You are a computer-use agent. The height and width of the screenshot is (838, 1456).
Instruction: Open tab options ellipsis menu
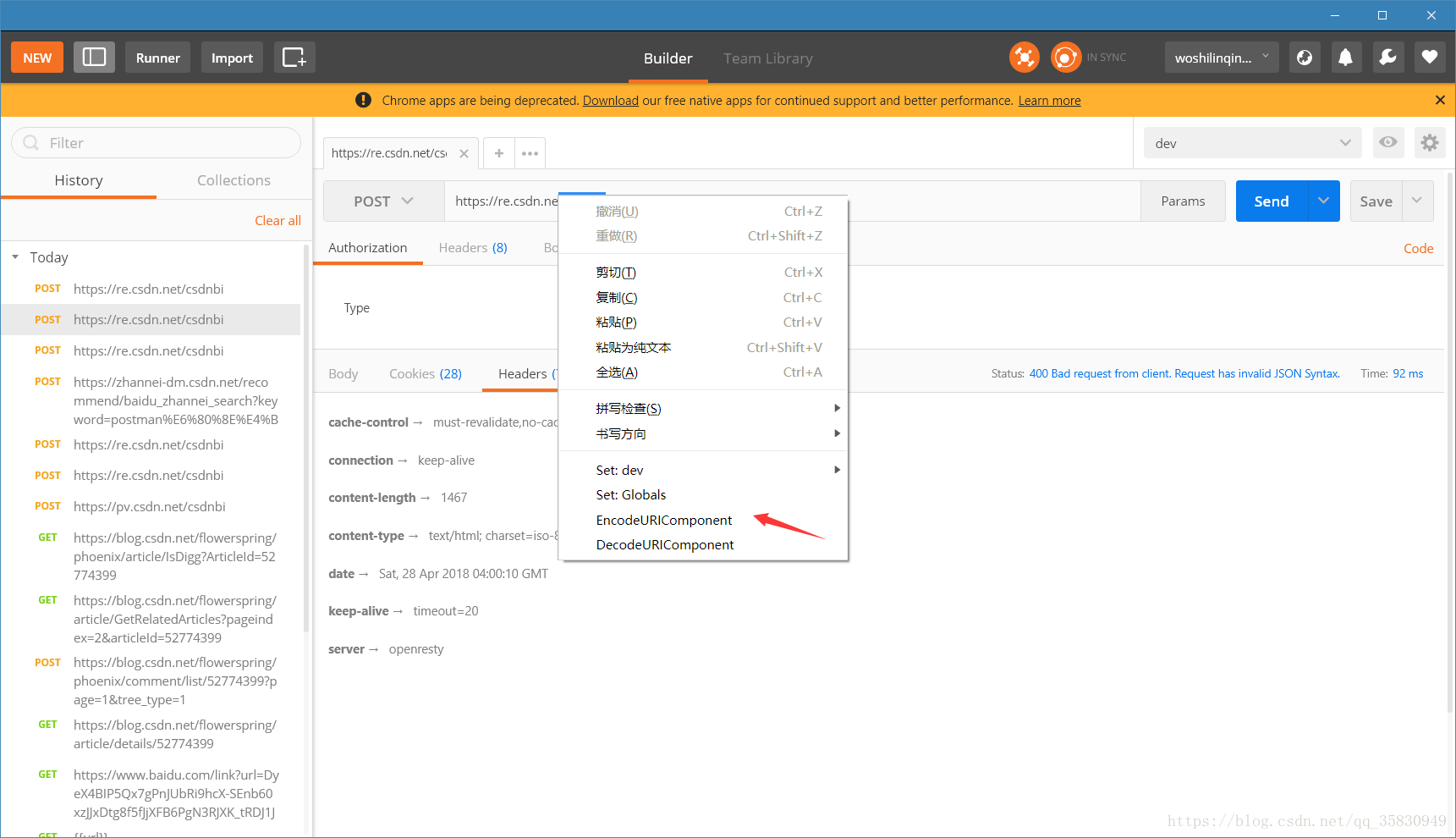pos(530,153)
